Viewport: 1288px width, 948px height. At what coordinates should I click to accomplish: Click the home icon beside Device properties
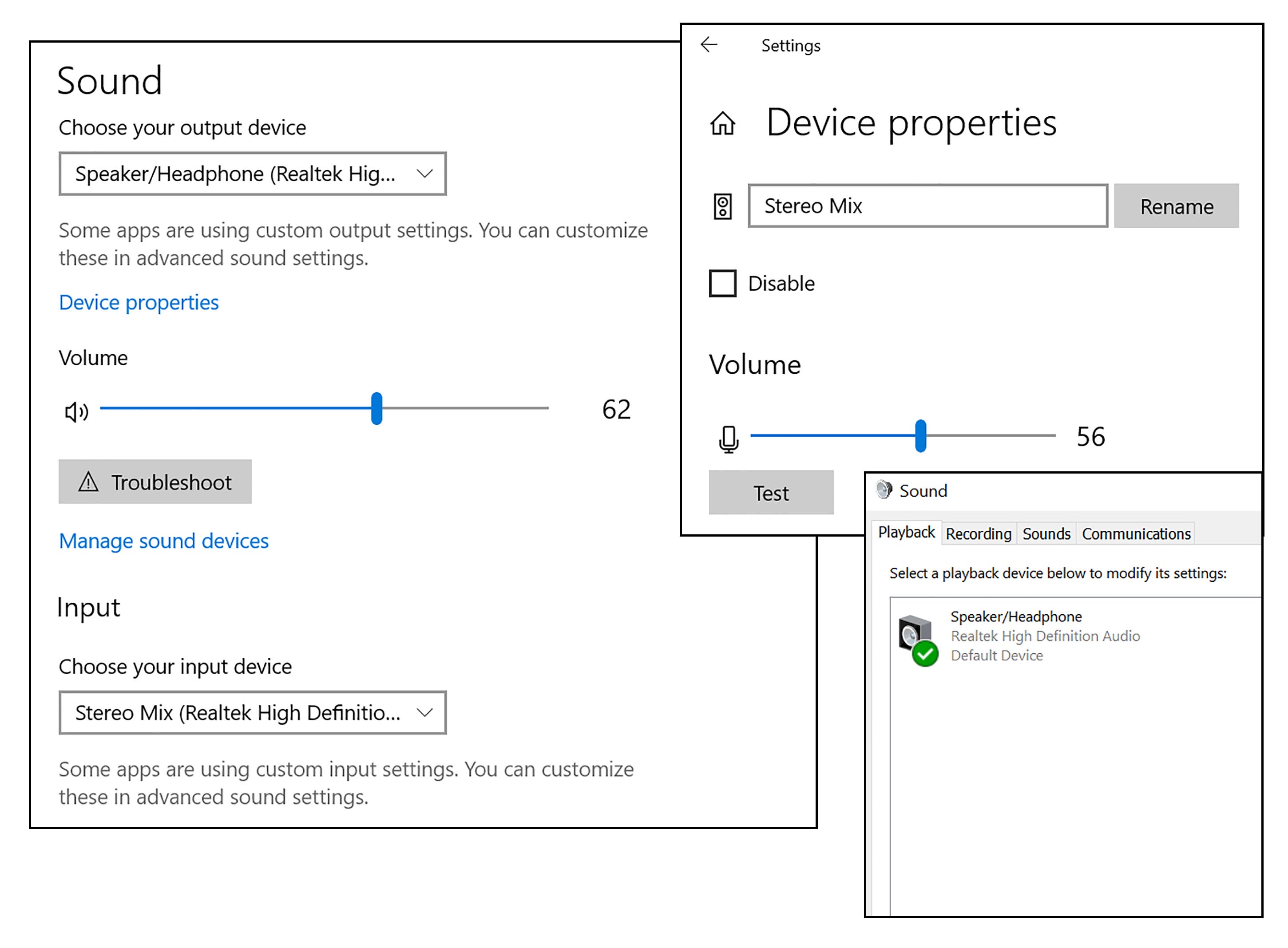coord(722,123)
